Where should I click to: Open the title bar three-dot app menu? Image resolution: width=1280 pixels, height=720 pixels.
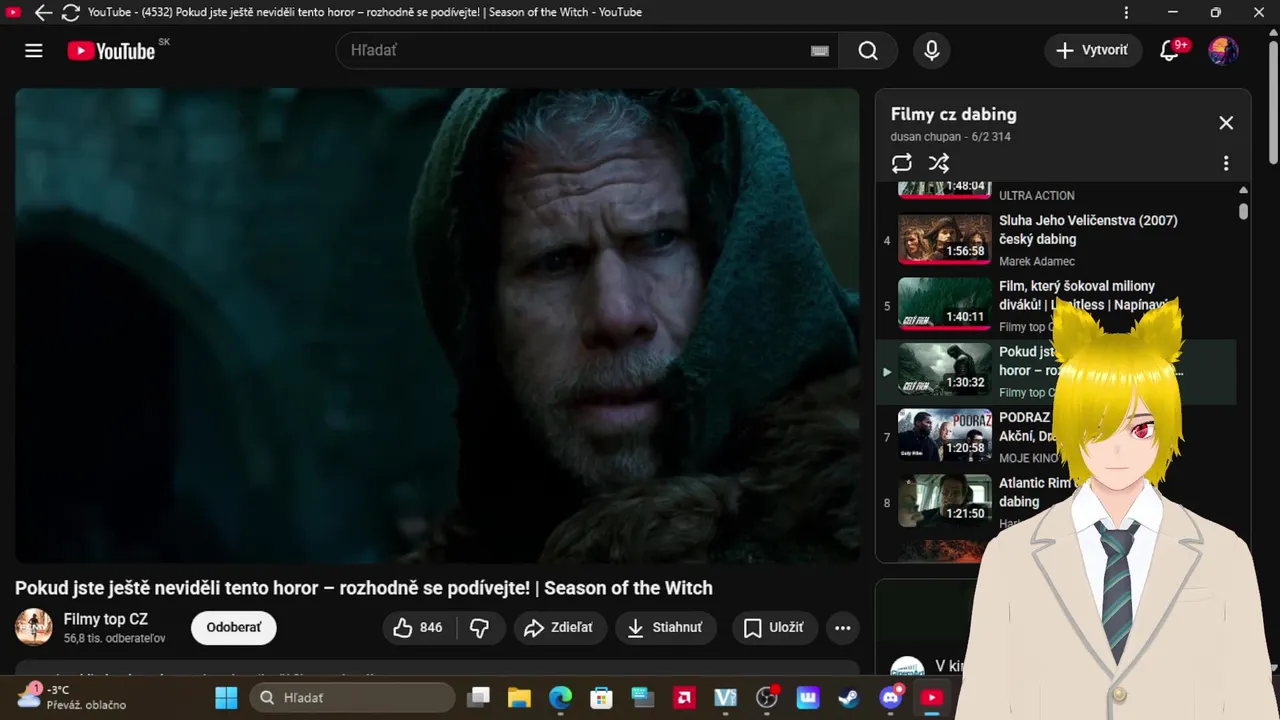1127,13
